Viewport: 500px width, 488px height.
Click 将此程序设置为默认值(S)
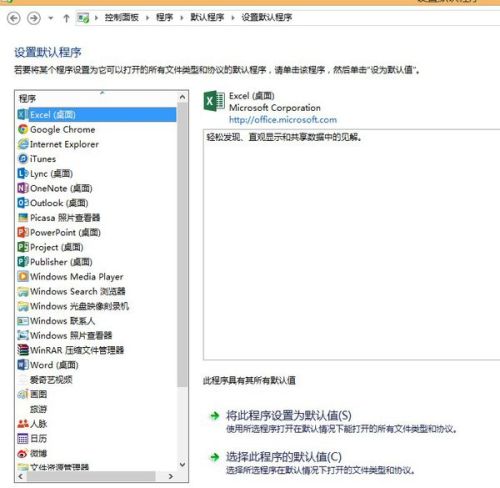pos(289,416)
